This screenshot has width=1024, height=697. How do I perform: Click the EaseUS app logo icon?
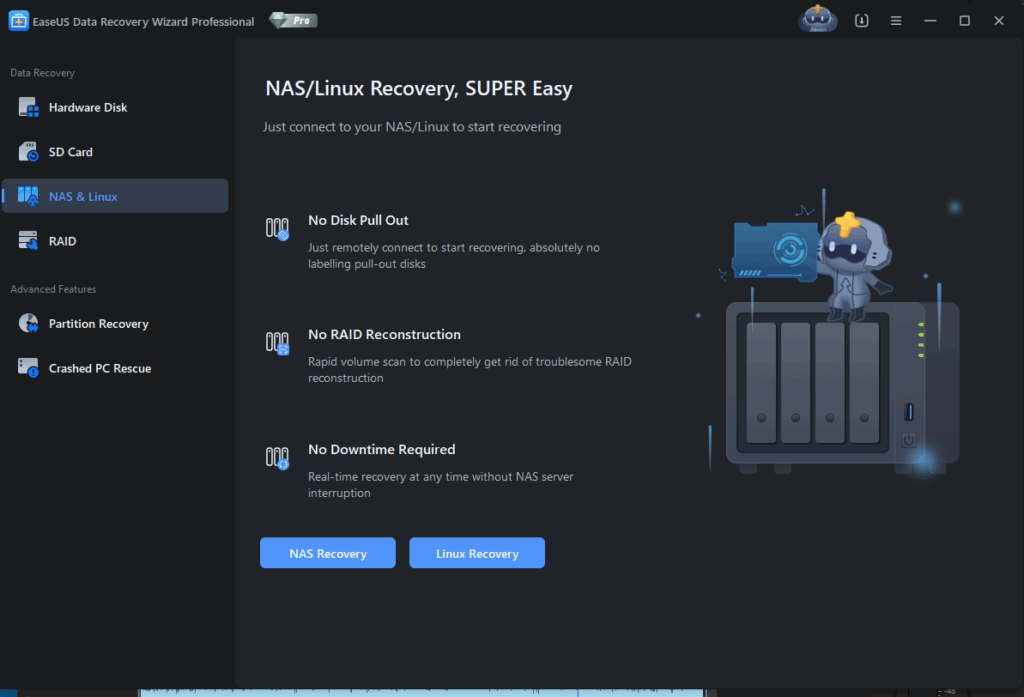tap(18, 21)
